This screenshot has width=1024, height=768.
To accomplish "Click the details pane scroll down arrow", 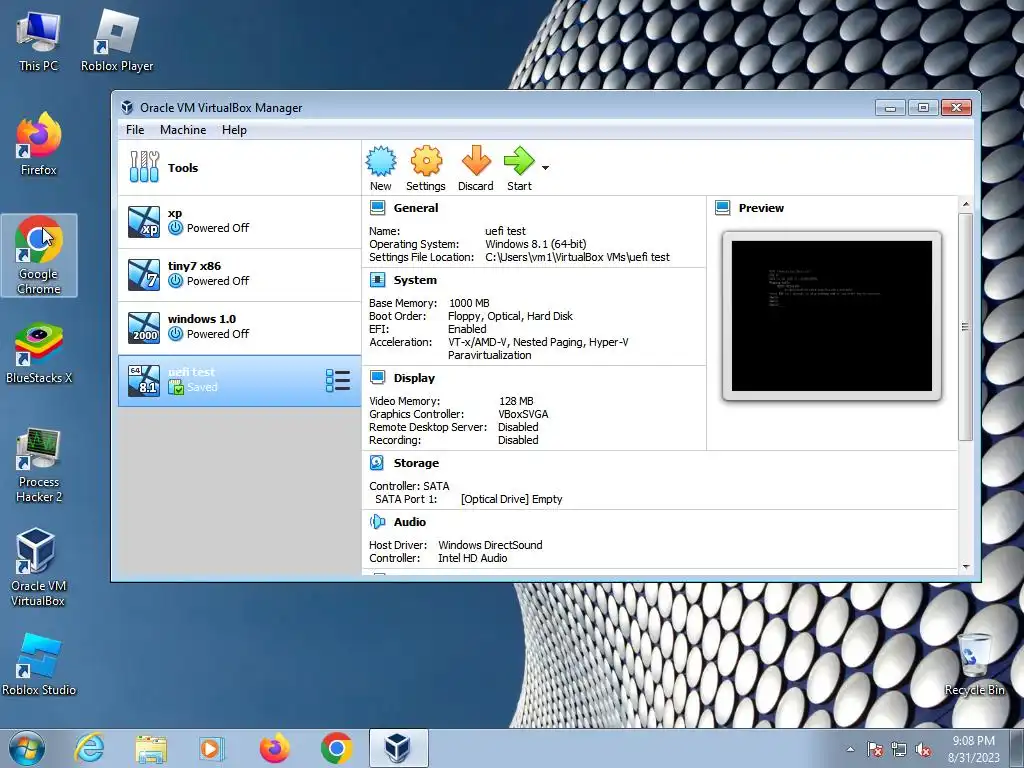I will tap(966, 567).
